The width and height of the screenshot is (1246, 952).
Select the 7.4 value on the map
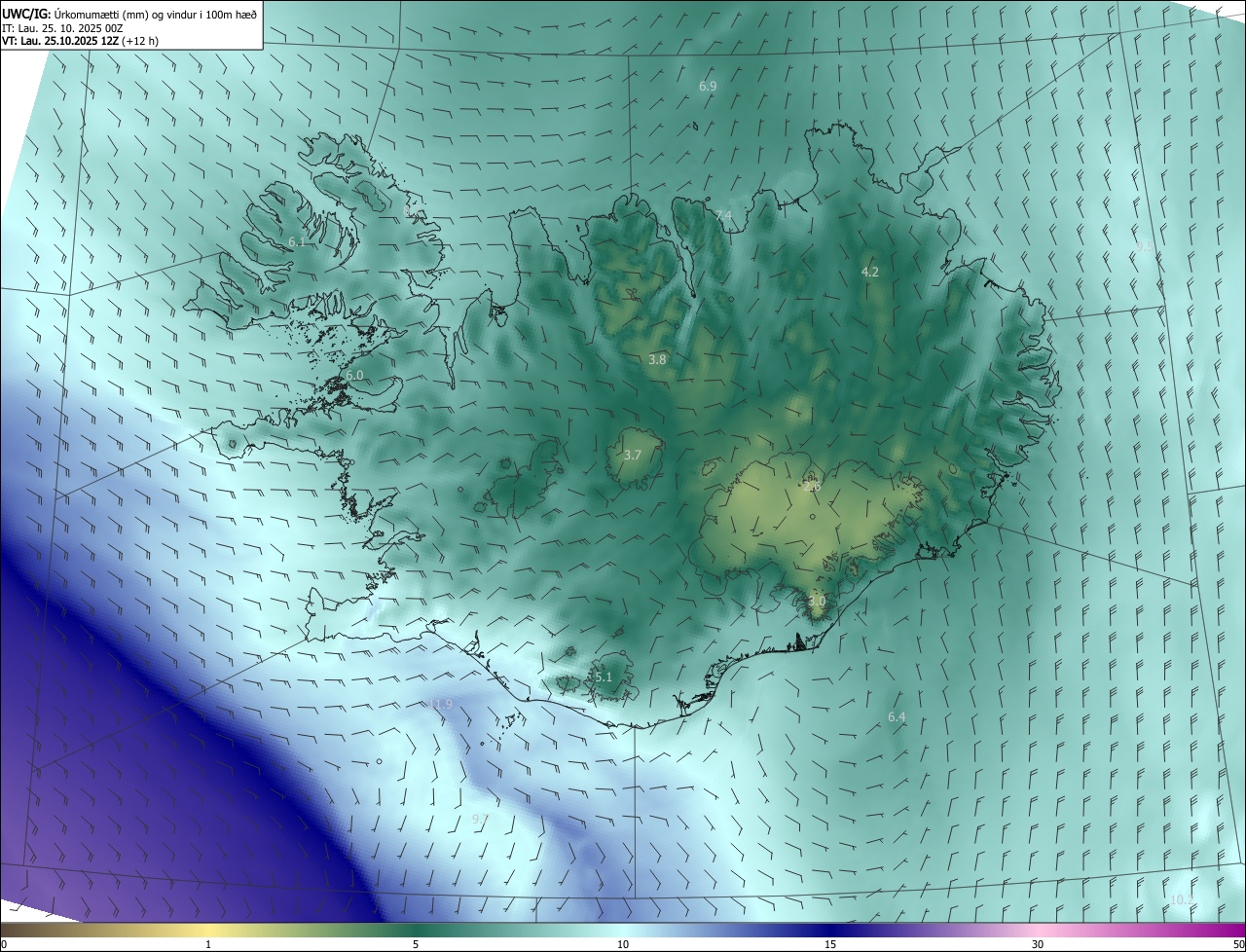[x=723, y=215]
